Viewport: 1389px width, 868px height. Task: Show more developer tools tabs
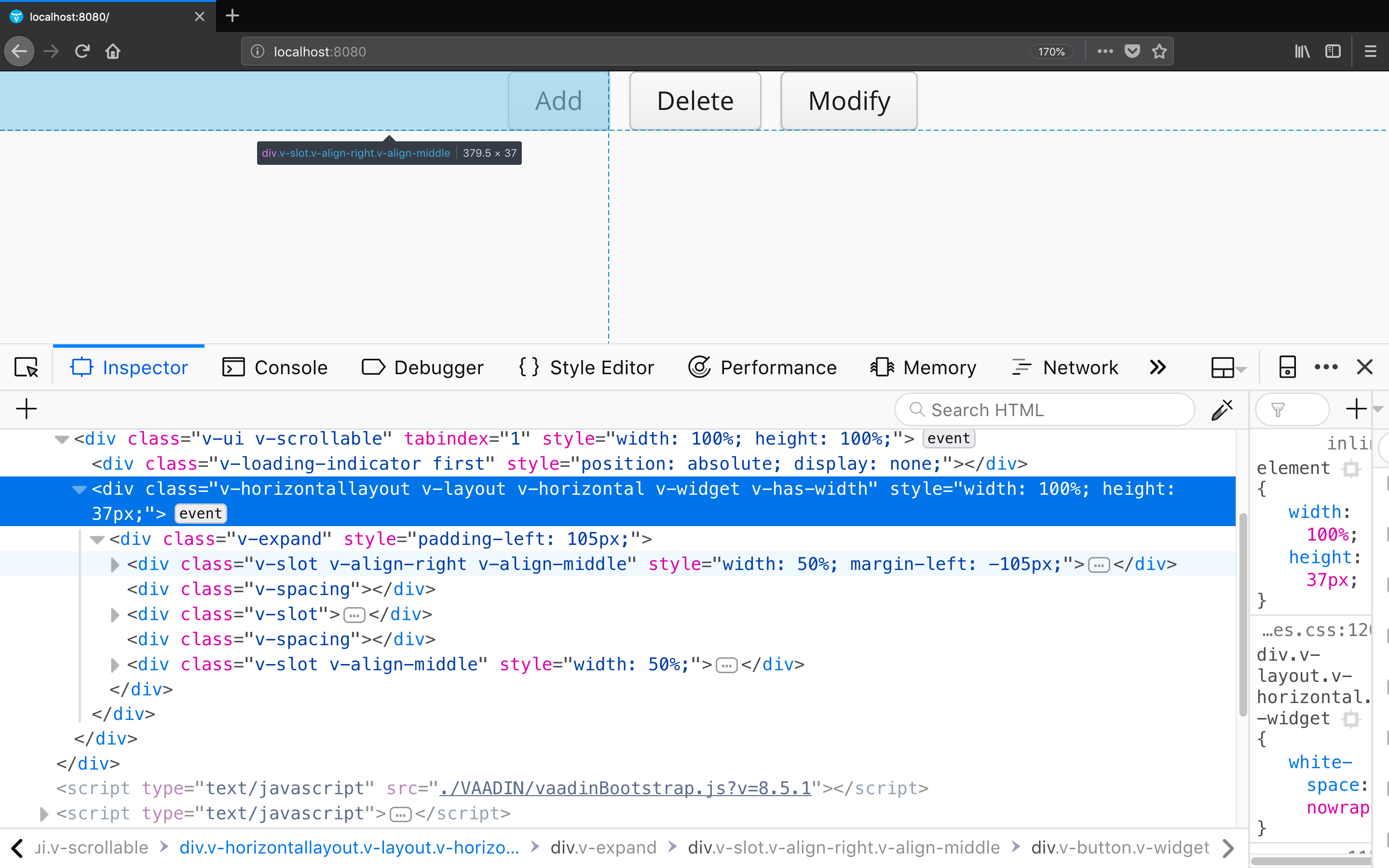[x=1158, y=367]
